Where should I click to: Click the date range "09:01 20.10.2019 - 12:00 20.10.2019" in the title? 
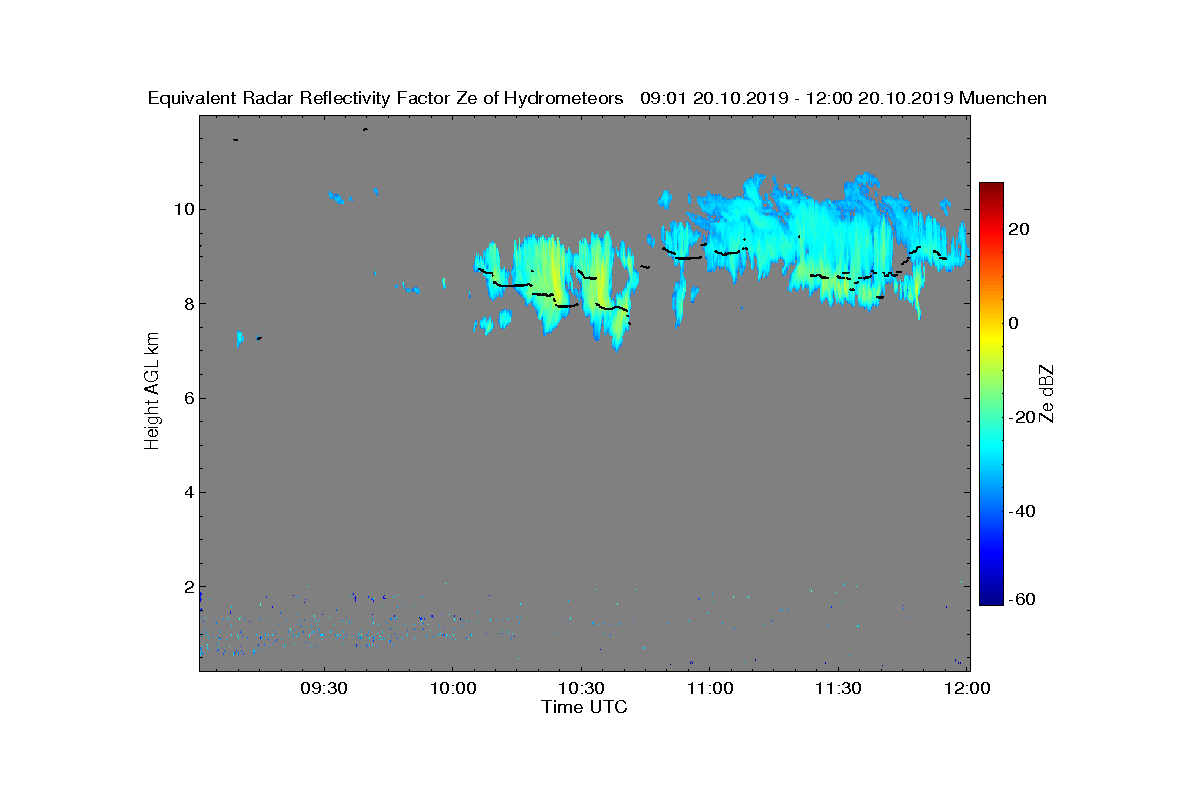point(797,98)
